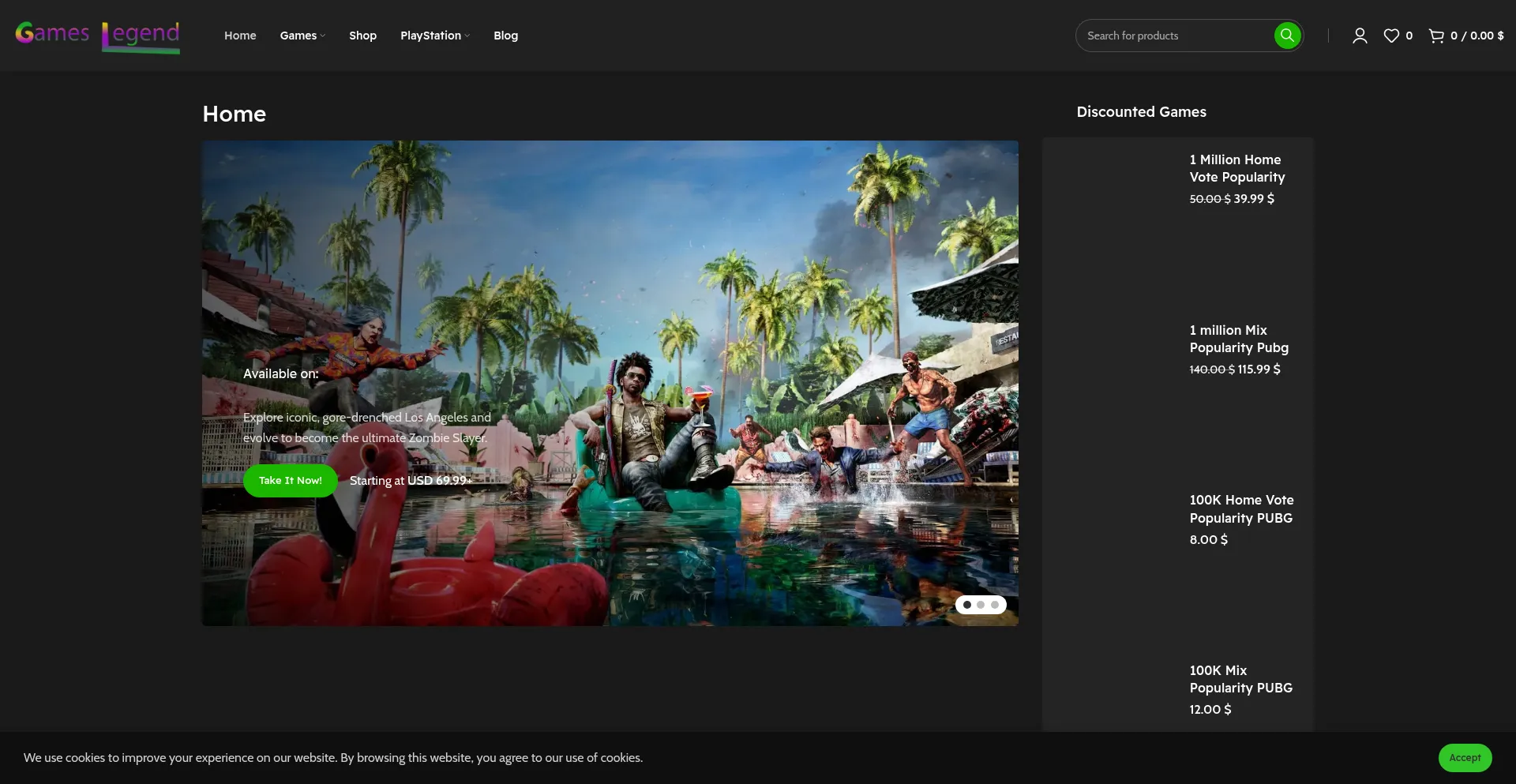Go to the Home menu item
The width and height of the screenshot is (1516, 784).
click(x=240, y=36)
